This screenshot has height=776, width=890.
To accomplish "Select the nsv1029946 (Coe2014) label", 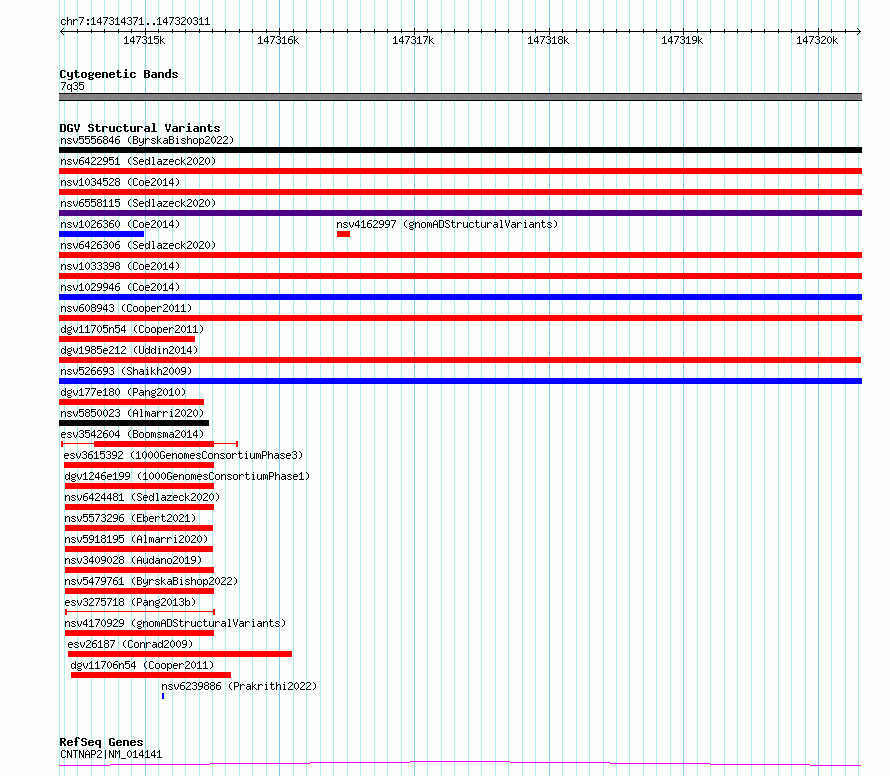I will coord(120,287).
